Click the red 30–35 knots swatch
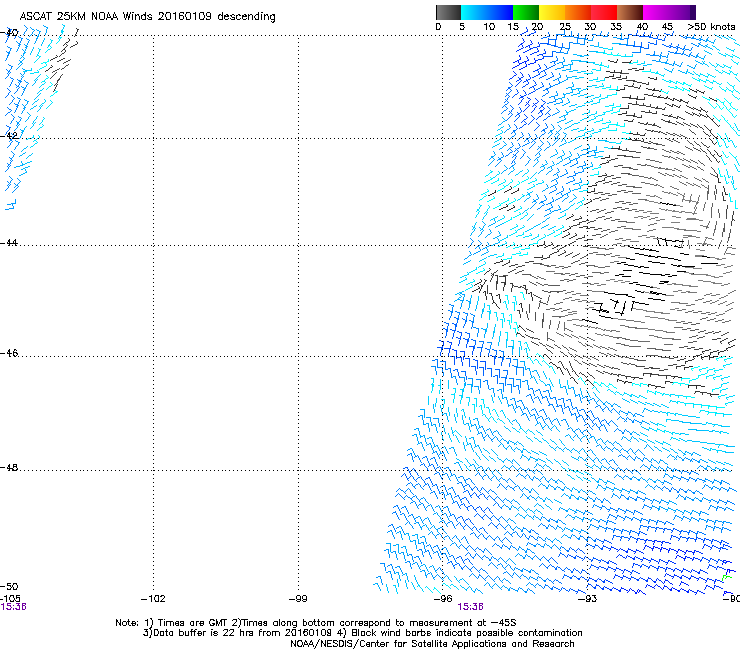740x650 pixels. coord(604,12)
